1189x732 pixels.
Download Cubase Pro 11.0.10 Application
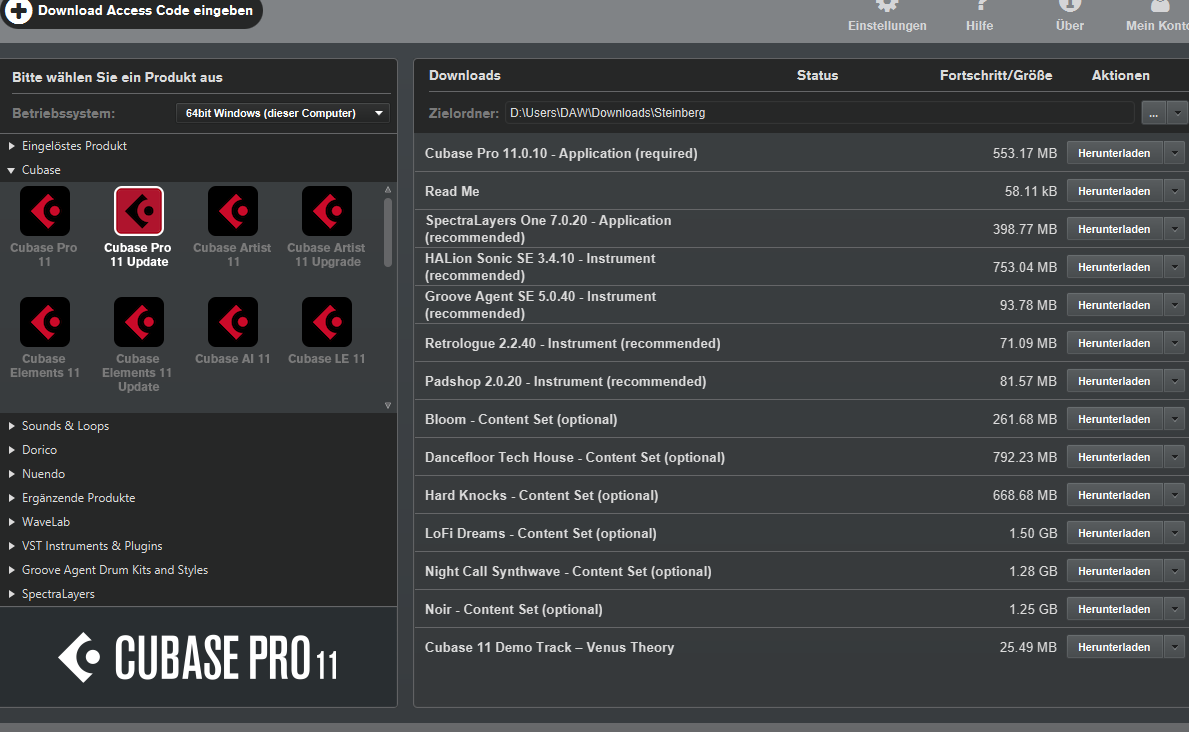point(1114,153)
